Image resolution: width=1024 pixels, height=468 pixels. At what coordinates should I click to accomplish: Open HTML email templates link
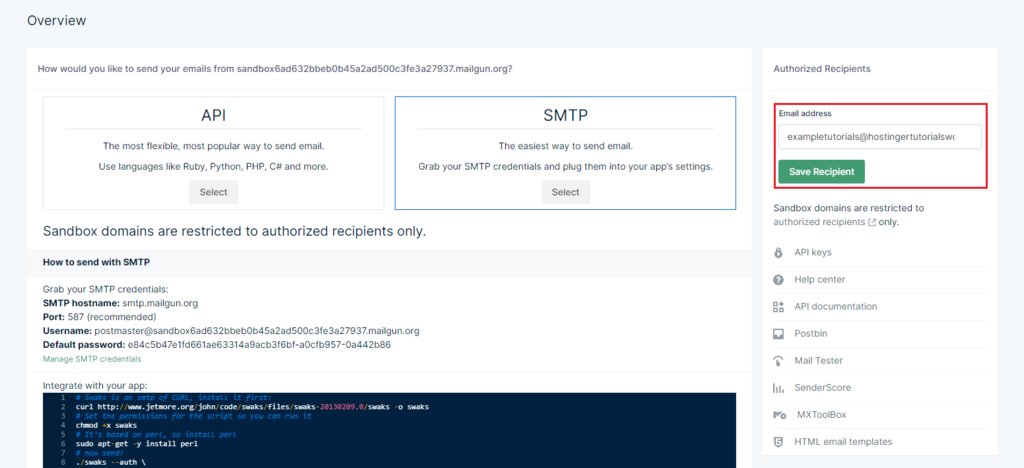[843, 442]
